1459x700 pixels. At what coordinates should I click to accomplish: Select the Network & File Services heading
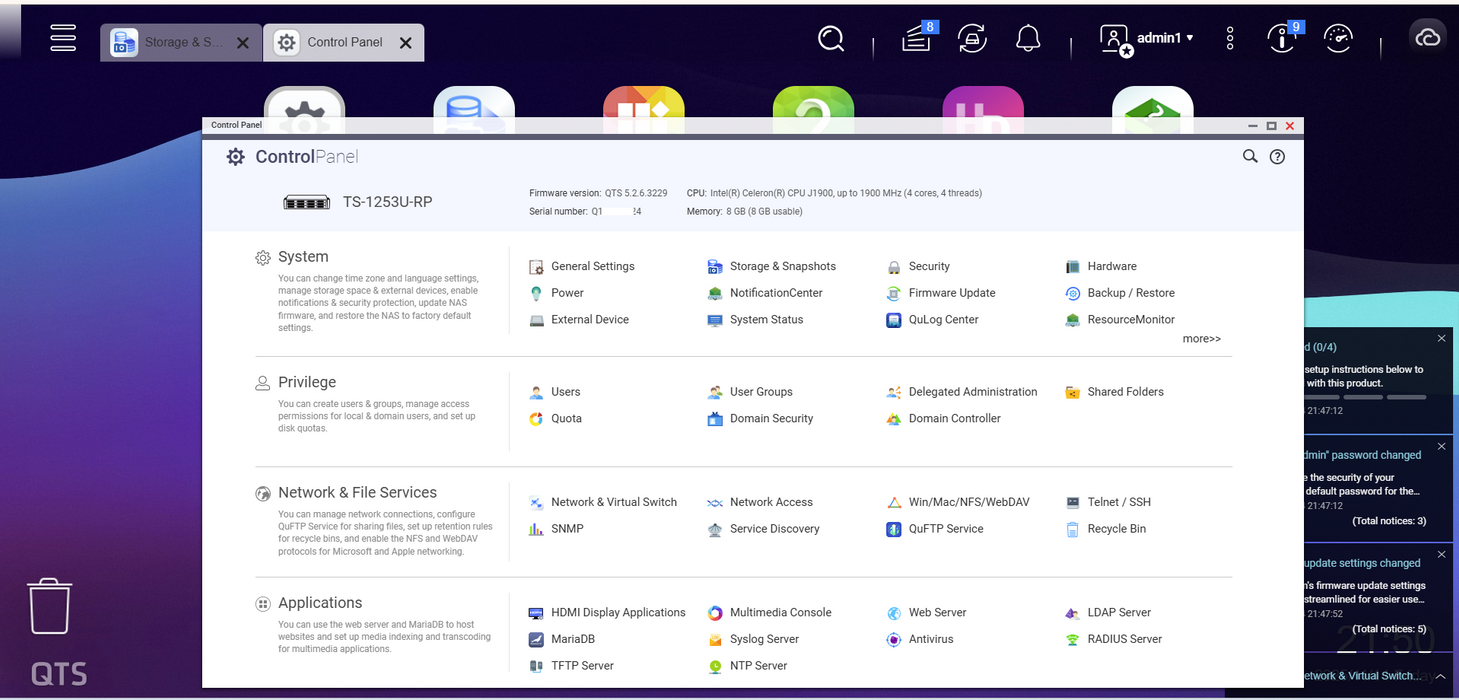[357, 493]
